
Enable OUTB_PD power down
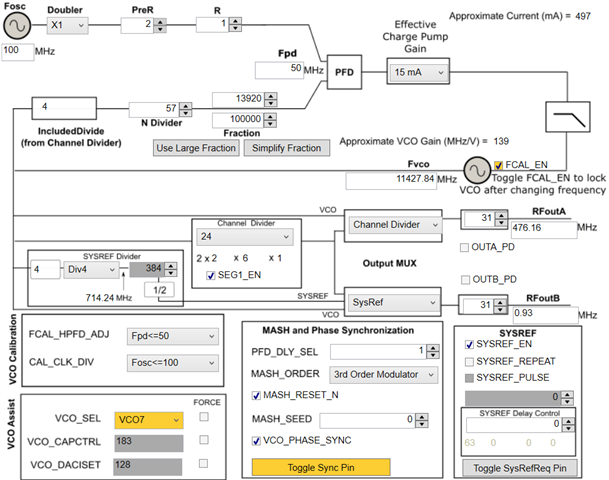(465, 280)
